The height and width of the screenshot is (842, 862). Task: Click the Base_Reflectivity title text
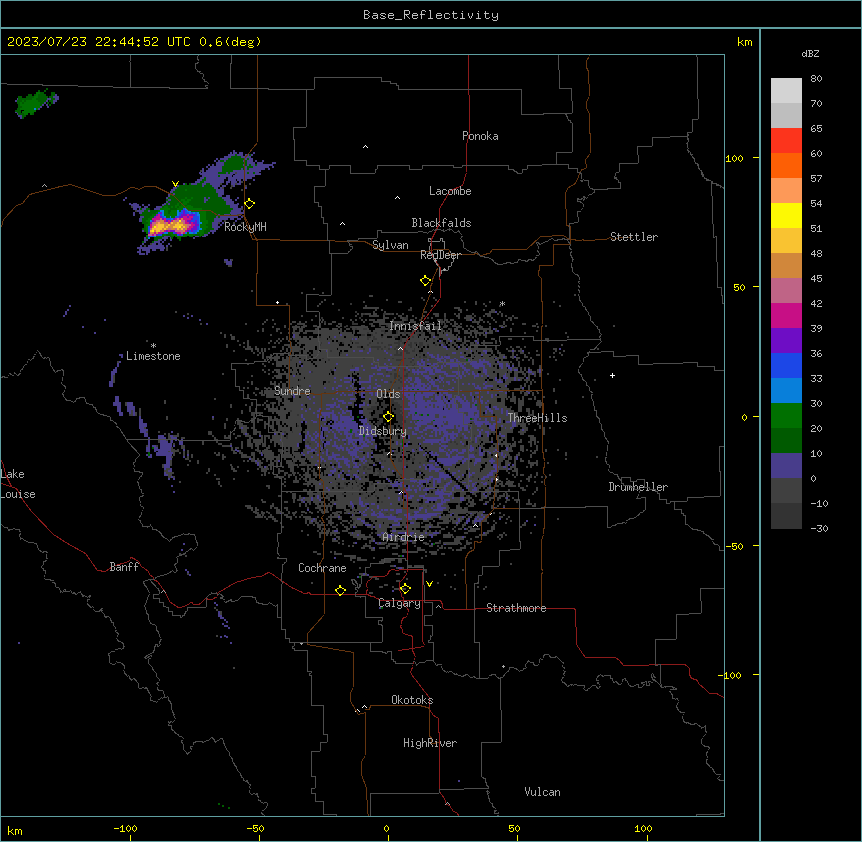pyautogui.click(x=431, y=15)
